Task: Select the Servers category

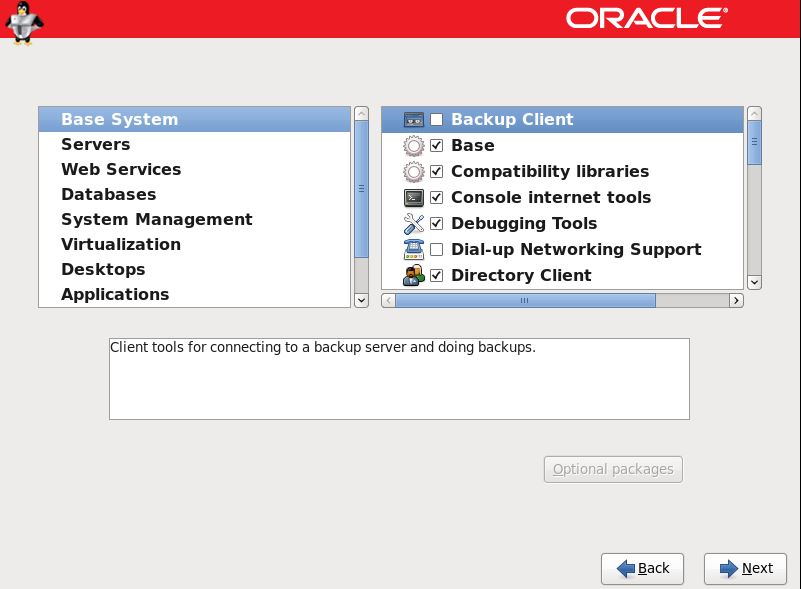Action: click(195, 145)
